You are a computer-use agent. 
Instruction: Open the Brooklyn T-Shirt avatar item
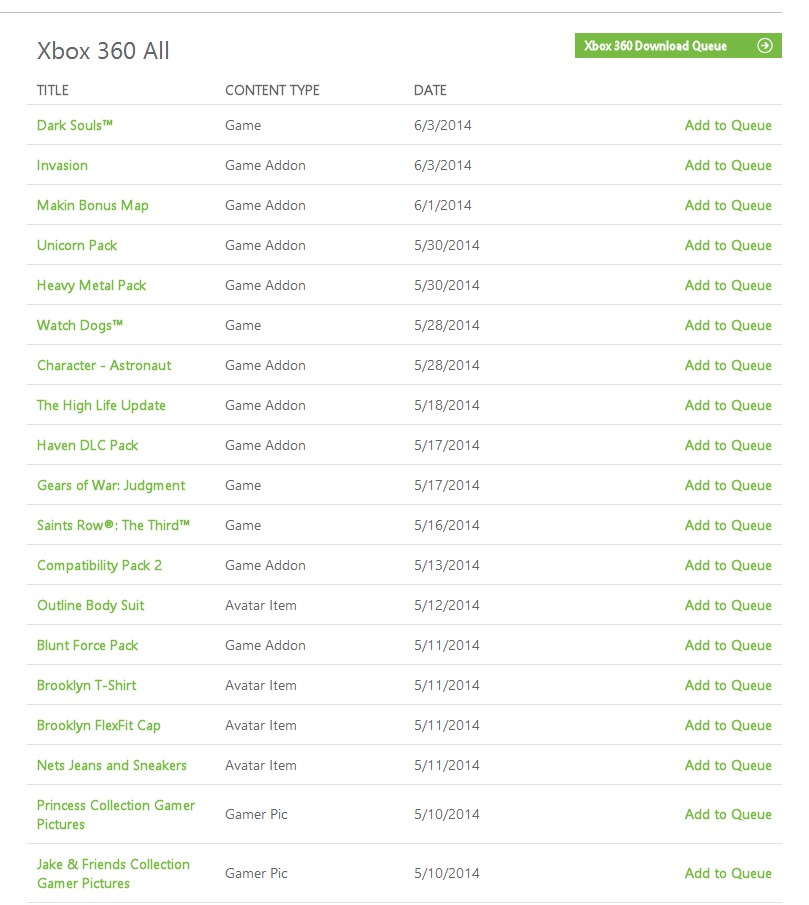click(x=87, y=686)
